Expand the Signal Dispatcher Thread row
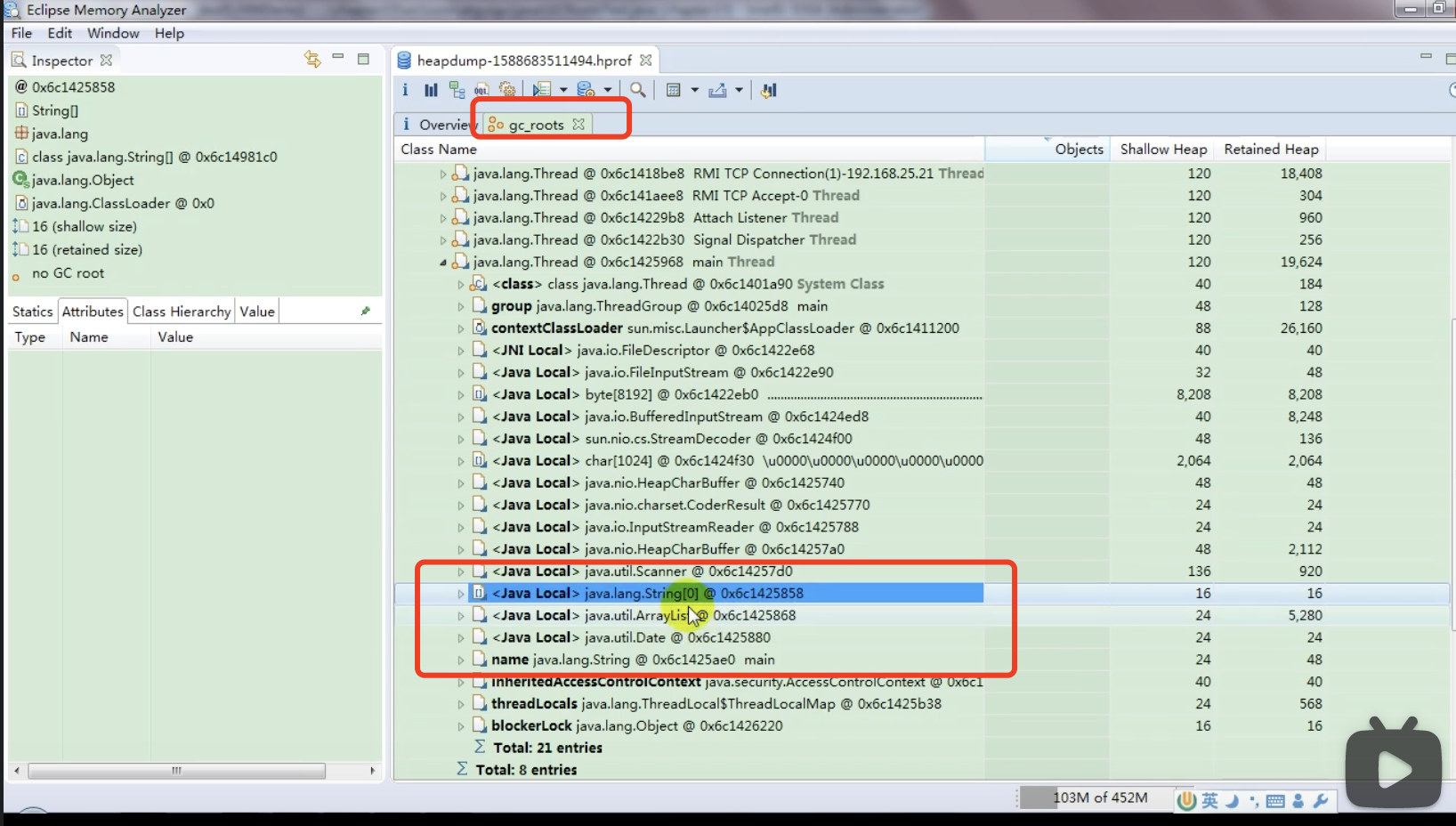Screen dimensions: 1456x826 [442, 240]
